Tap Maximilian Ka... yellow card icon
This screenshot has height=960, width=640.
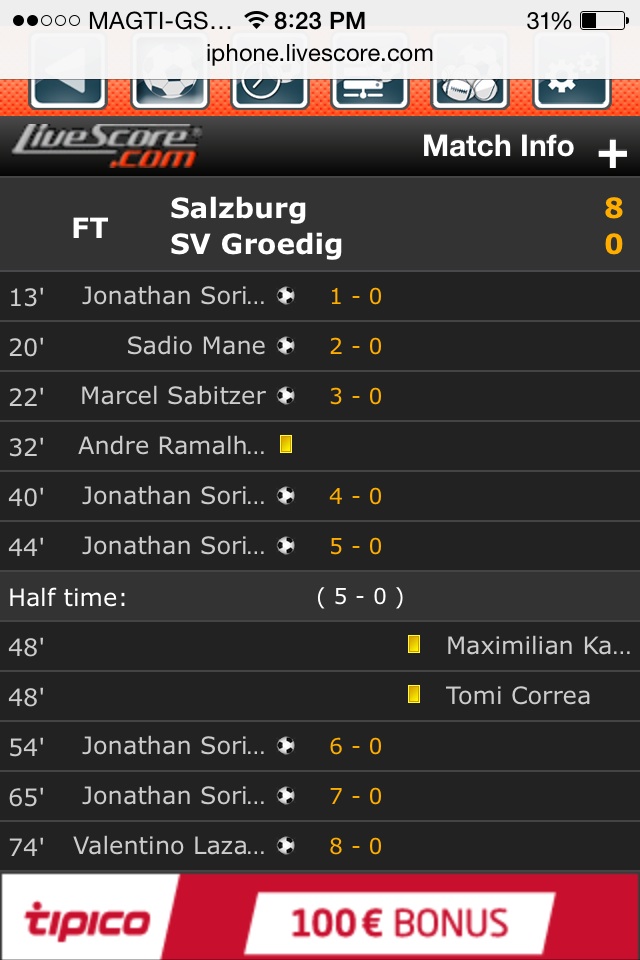pos(413,645)
